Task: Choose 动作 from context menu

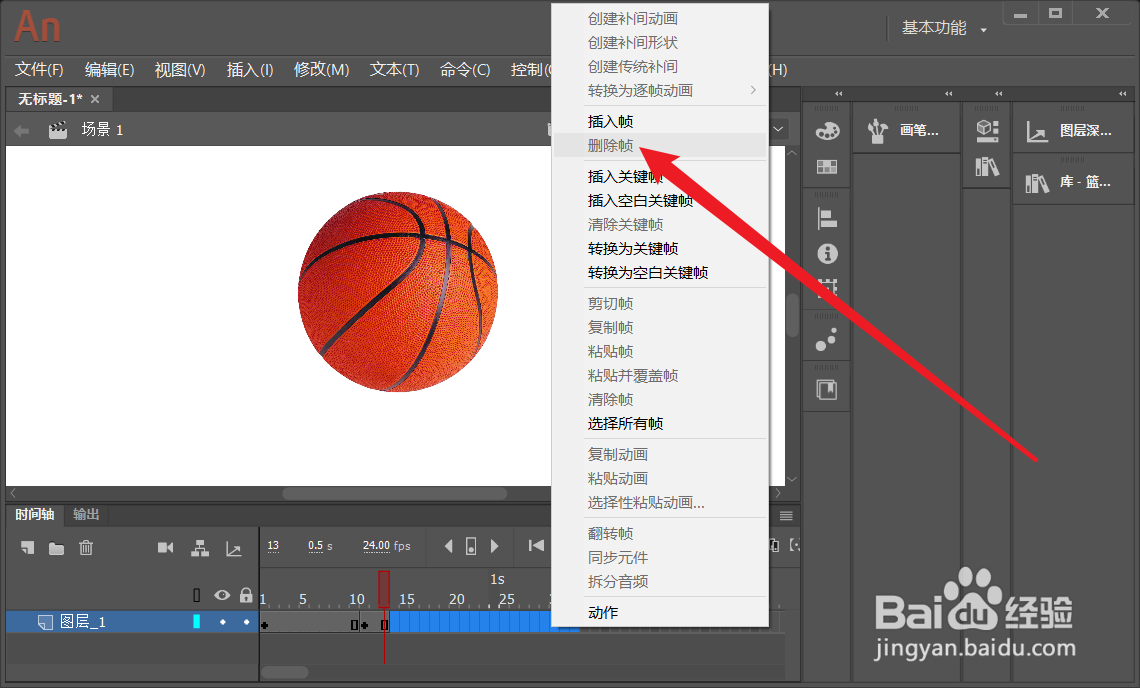Action: (659, 612)
